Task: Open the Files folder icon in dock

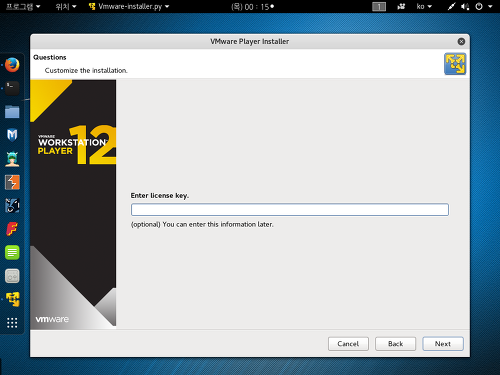Action: (12, 112)
